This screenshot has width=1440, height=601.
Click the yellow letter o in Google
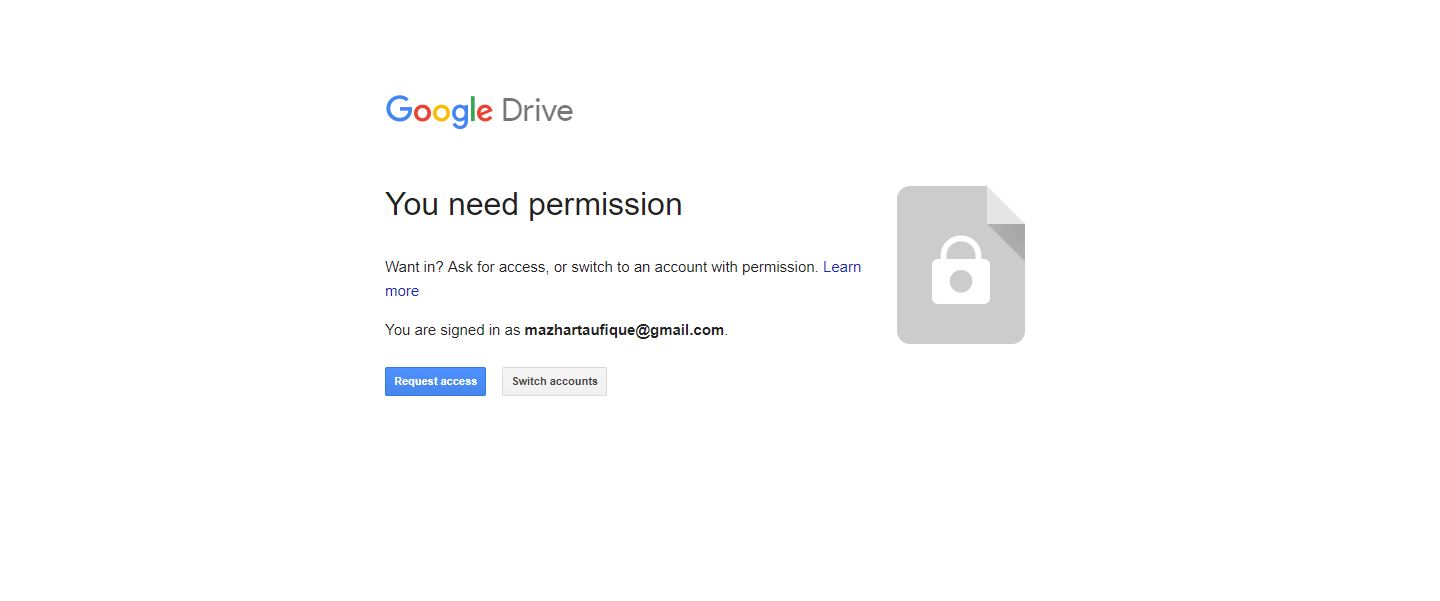pyautogui.click(x=443, y=113)
